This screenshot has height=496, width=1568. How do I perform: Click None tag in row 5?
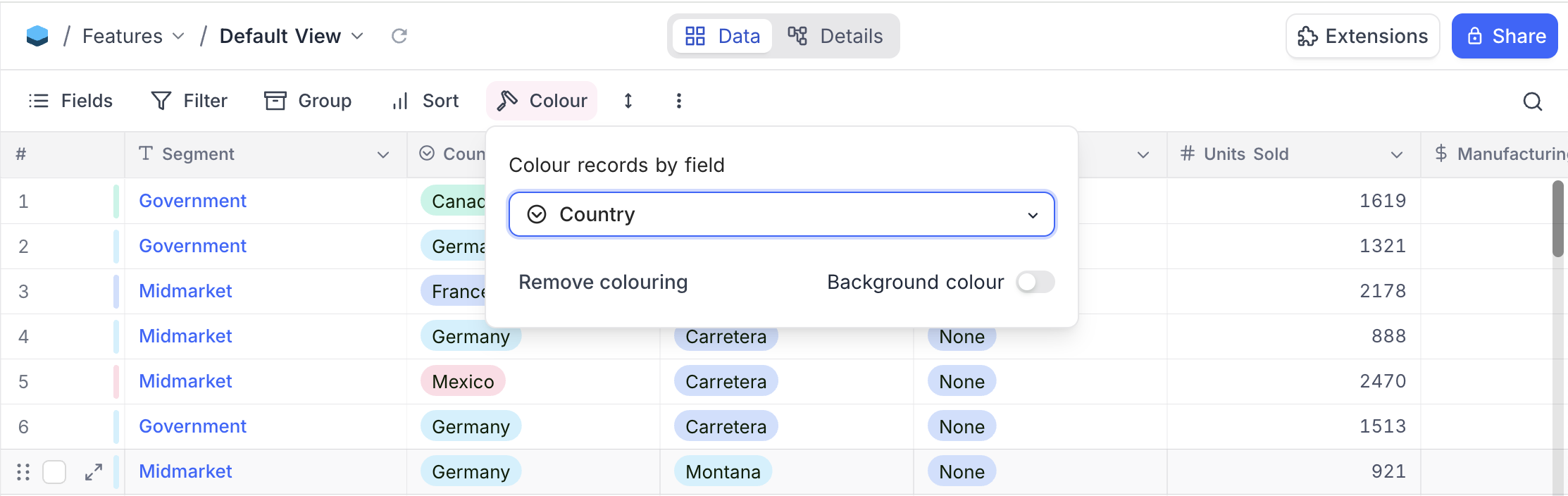click(962, 381)
